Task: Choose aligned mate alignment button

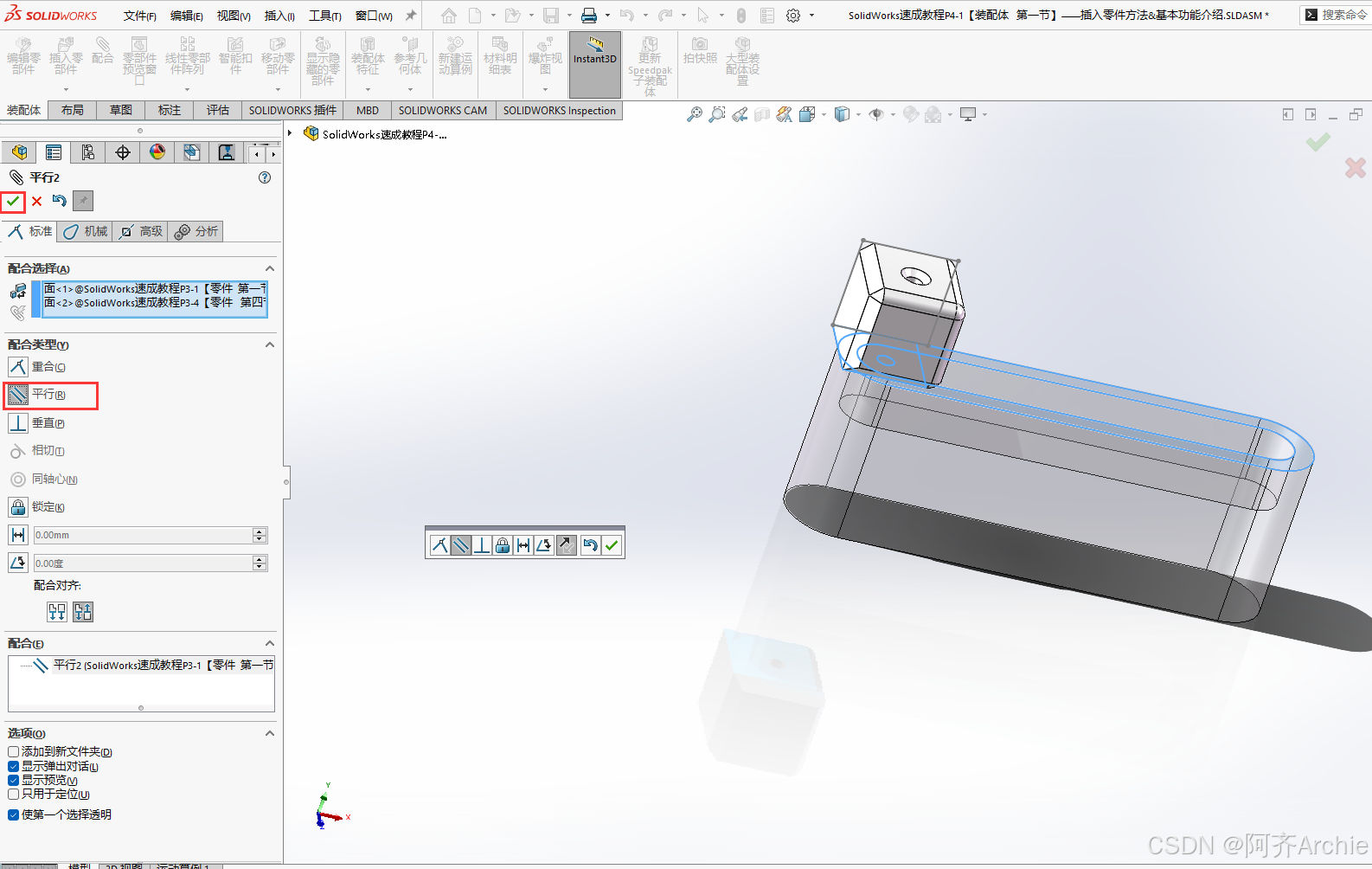Action: [57, 612]
